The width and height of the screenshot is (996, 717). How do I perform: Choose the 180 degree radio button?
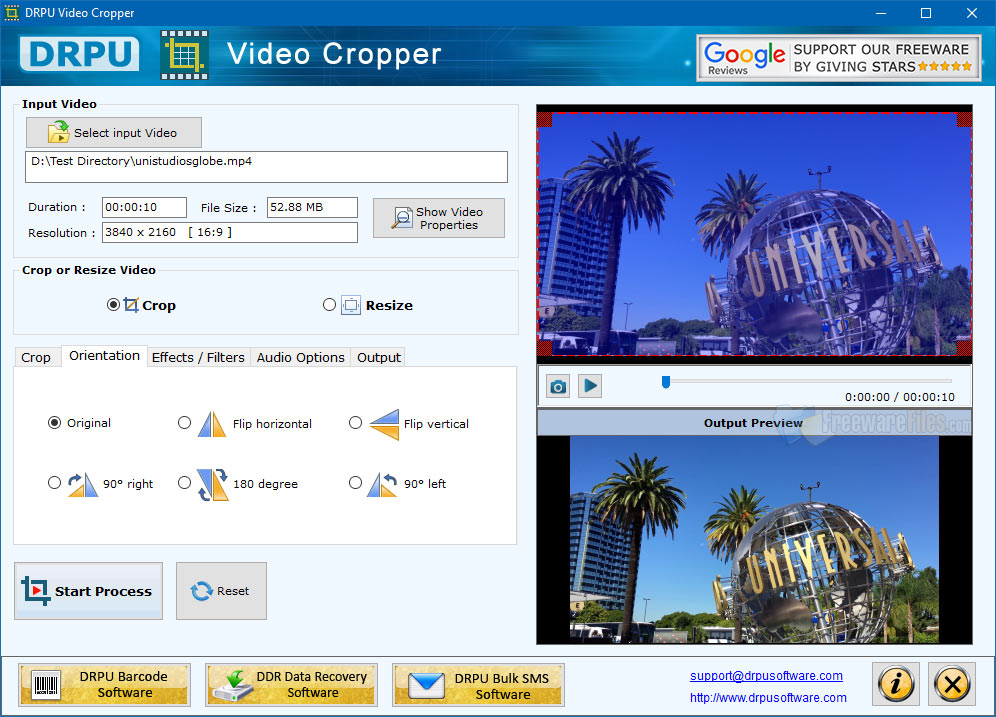pyautogui.click(x=184, y=483)
